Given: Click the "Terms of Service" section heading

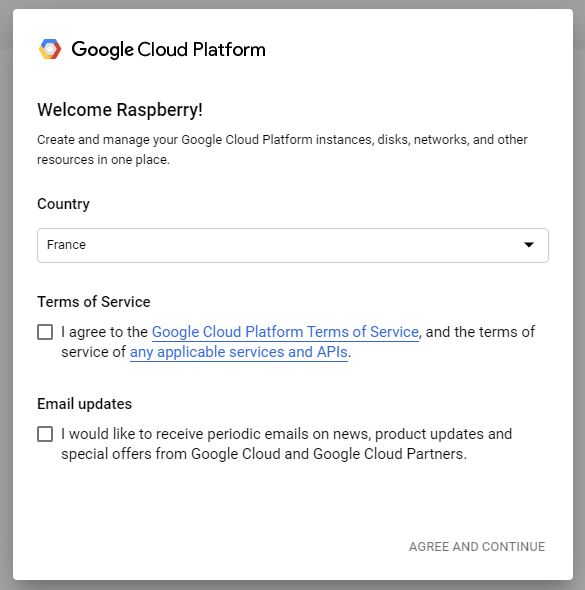Looking at the screenshot, I should pos(94,302).
